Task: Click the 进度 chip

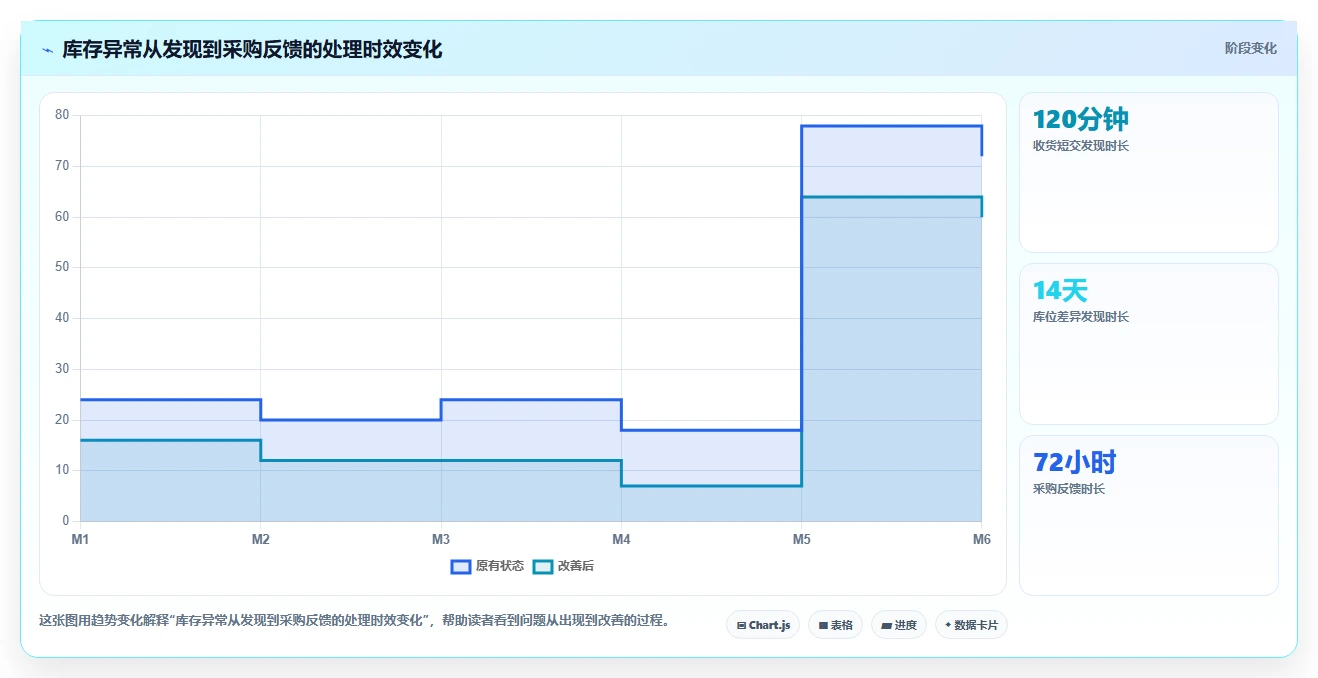Action: click(x=899, y=625)
